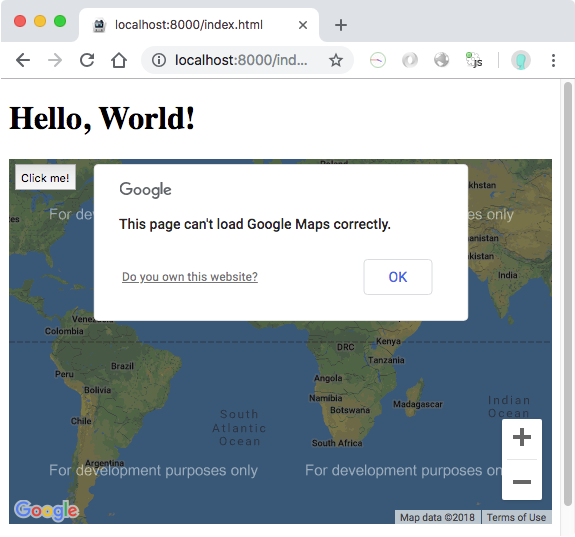This screenshot has width=575, height=537.
Task: View site information icon in address bar
Action: click(159, 60)
